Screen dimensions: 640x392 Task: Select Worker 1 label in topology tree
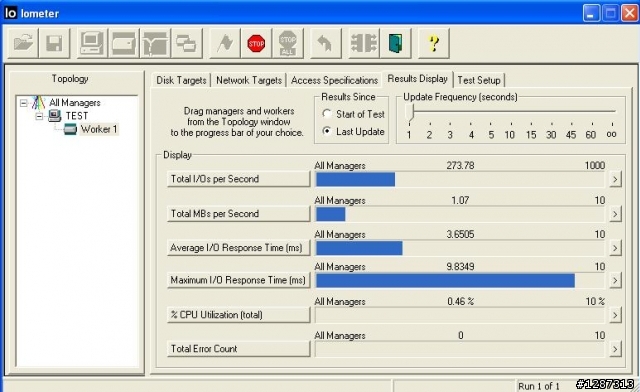point(99,129)
